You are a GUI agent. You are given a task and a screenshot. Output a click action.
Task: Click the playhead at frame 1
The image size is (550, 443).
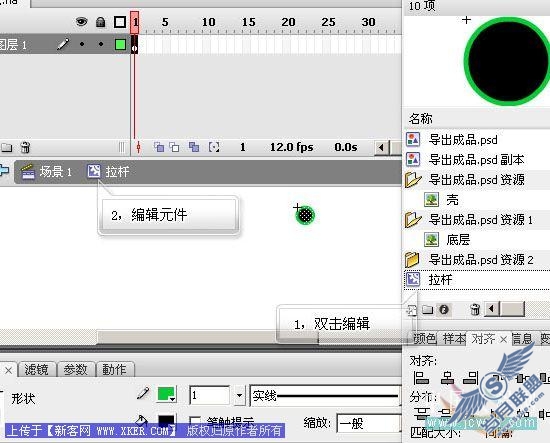coord(135,22)
